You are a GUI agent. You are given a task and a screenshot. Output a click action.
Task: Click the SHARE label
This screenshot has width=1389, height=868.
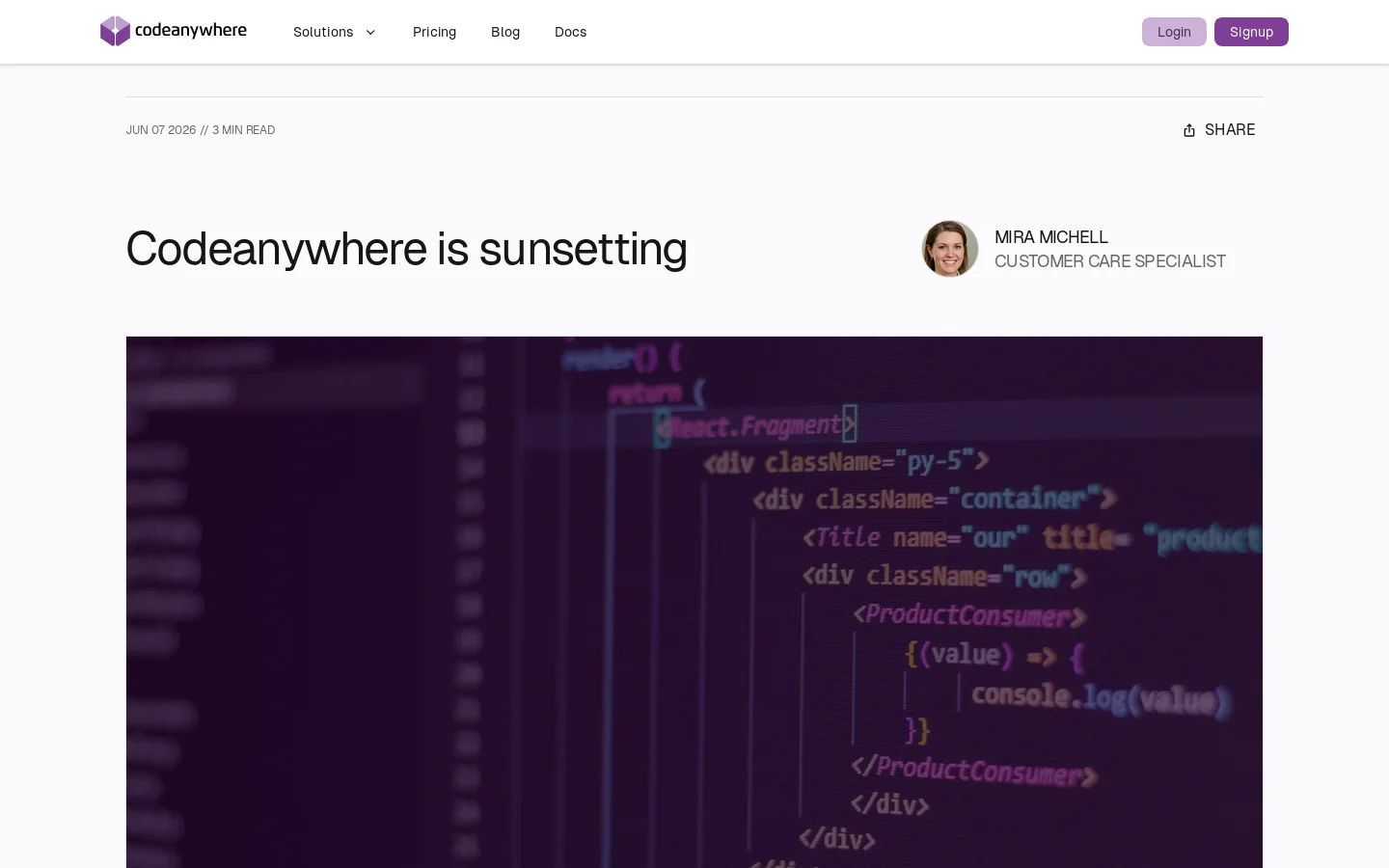coord(1230,130)
